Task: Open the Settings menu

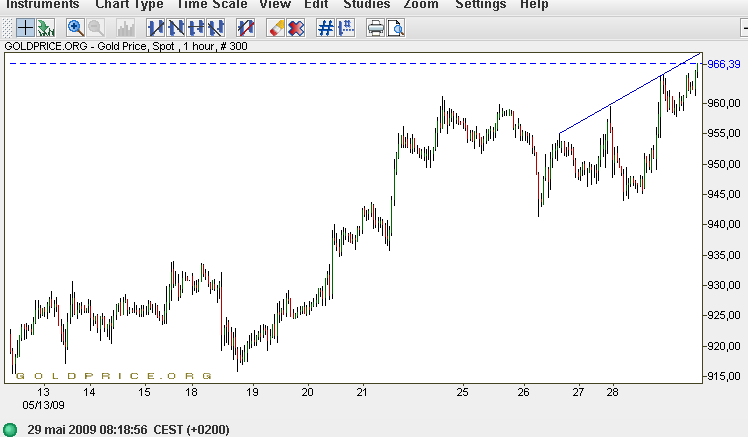Action: click(481, 5)
